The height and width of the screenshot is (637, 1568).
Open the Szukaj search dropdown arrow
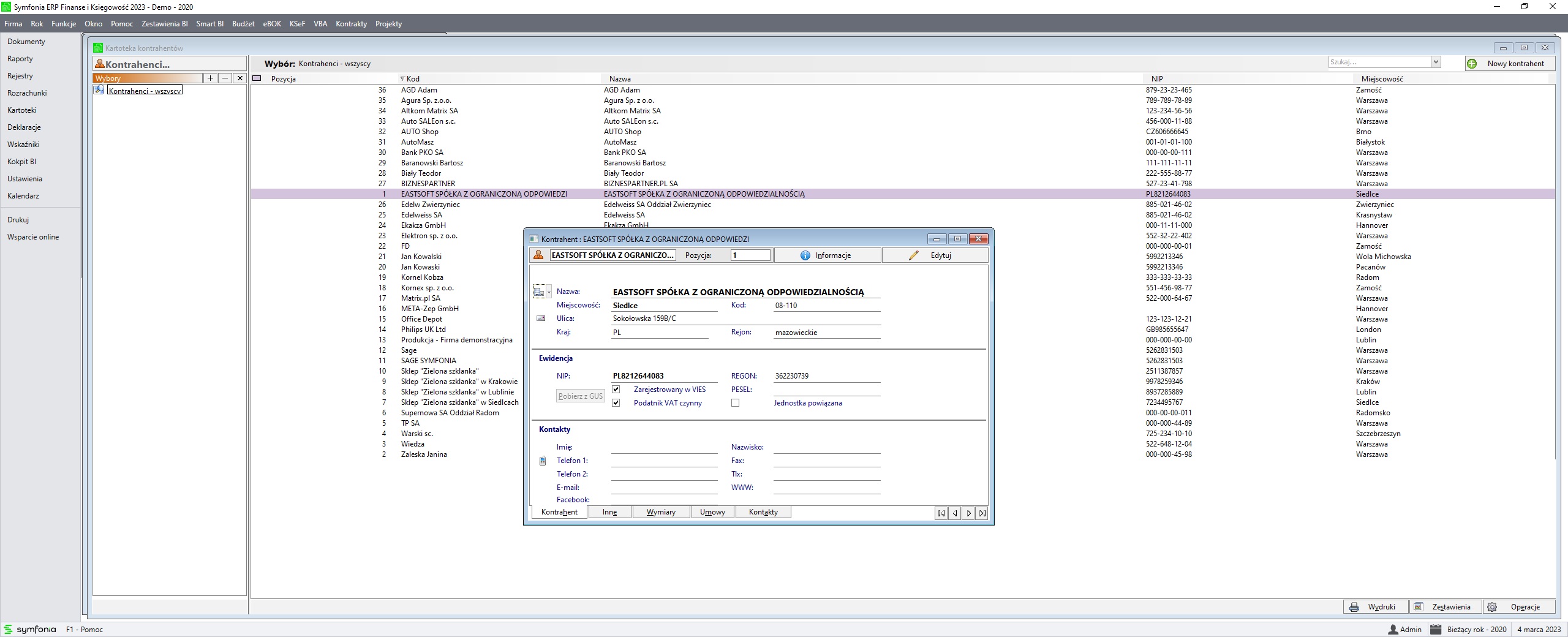coord(1435,62)
